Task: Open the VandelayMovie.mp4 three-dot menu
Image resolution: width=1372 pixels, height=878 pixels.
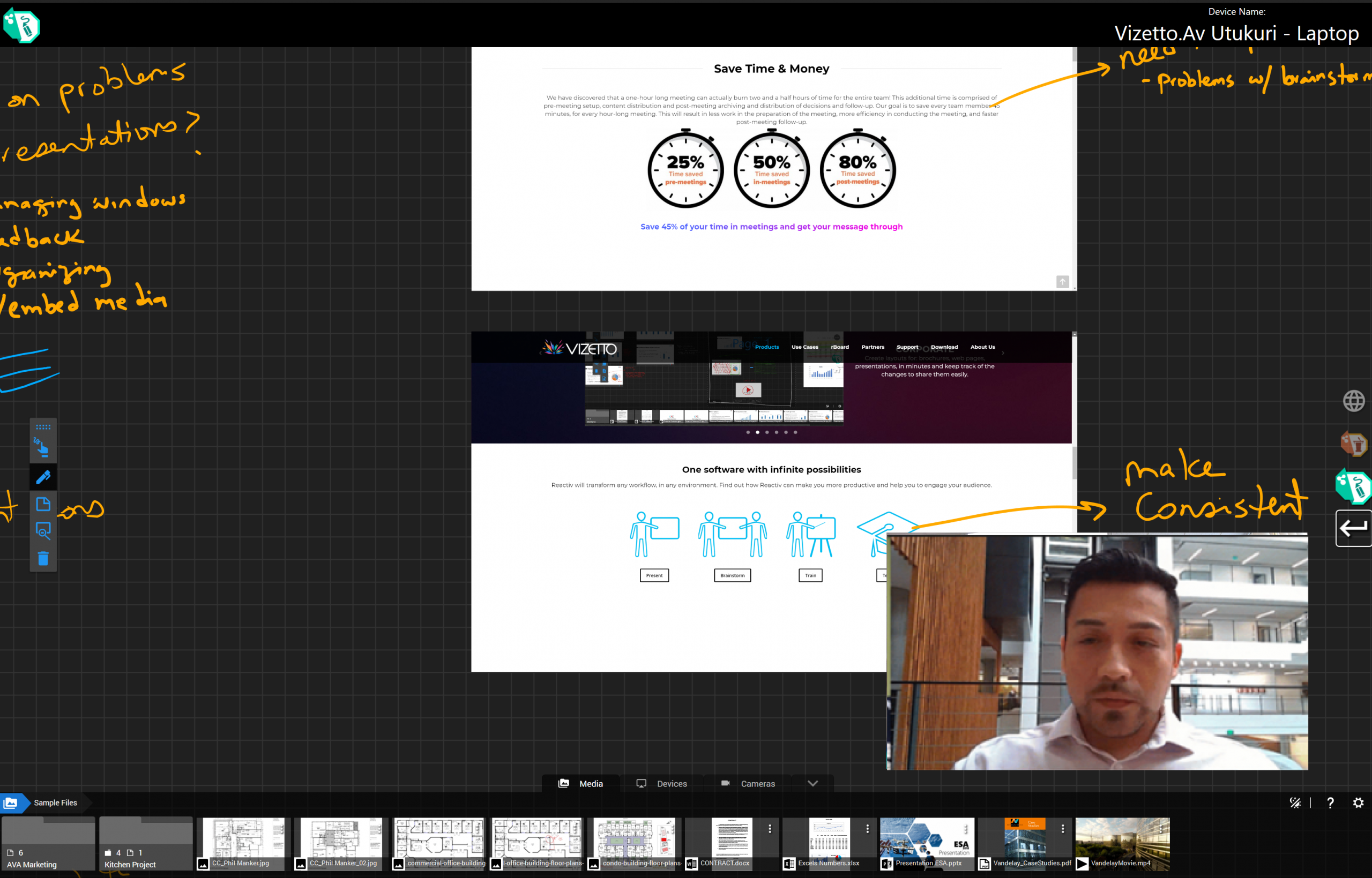Action: coord(1160,828)
